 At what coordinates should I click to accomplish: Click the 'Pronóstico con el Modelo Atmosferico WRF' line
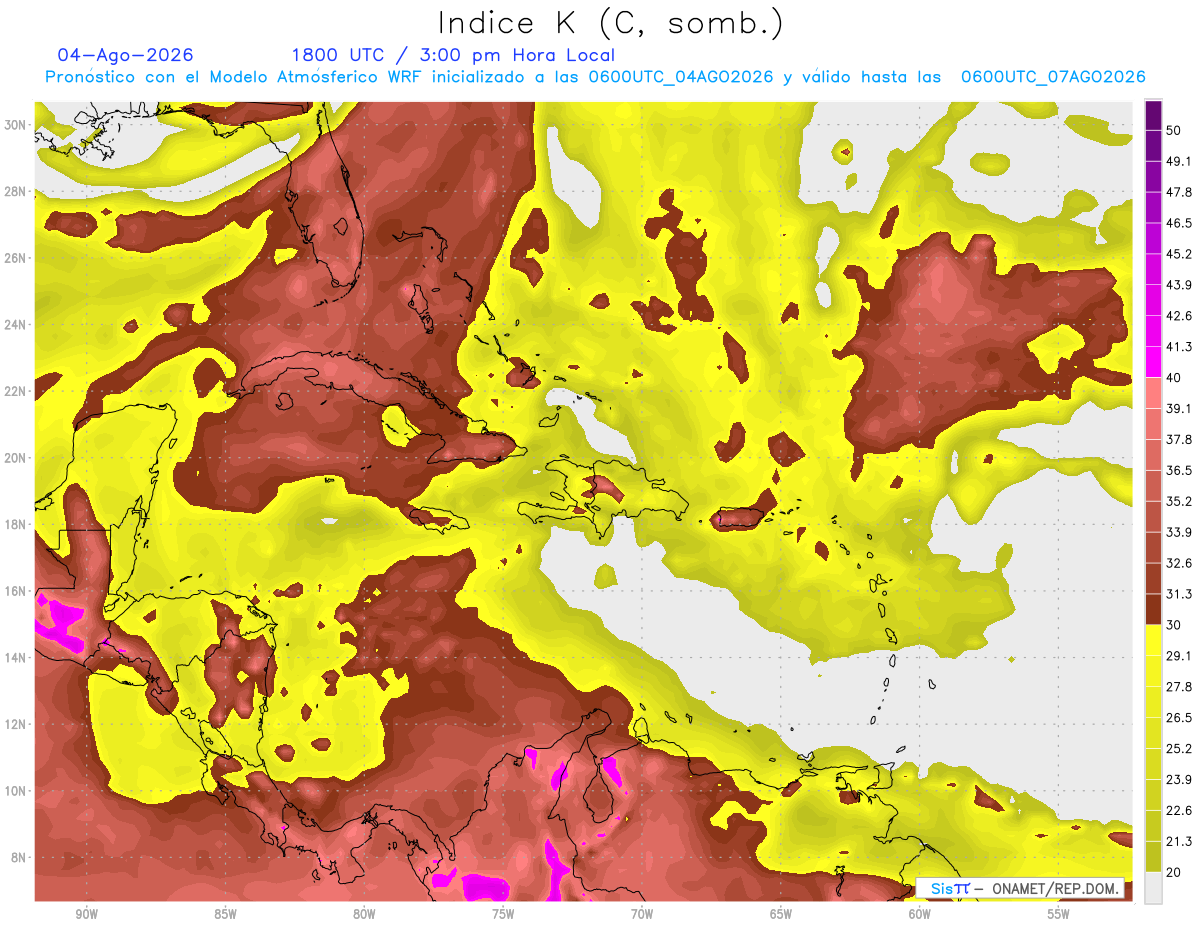pyautogui.click(x=595, y=77)
